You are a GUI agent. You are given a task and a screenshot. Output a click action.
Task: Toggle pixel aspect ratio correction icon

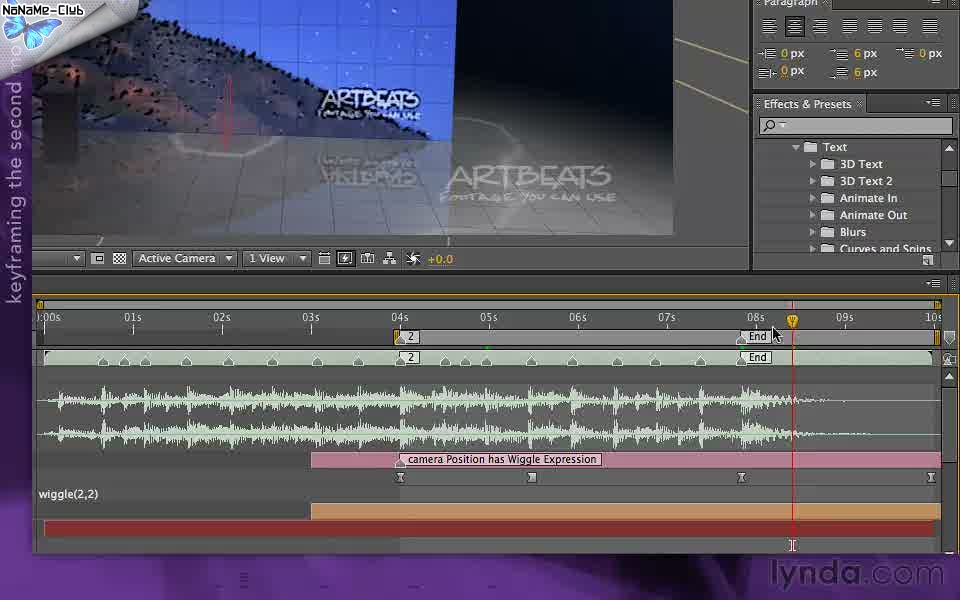[x=324, y=258]
